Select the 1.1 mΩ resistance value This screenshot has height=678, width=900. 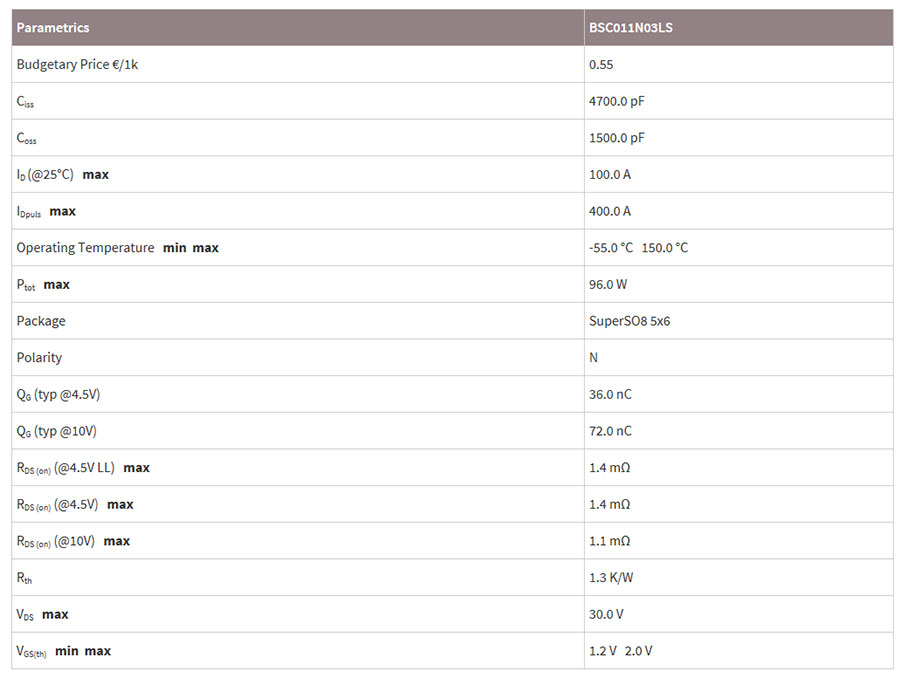point(609,541)
